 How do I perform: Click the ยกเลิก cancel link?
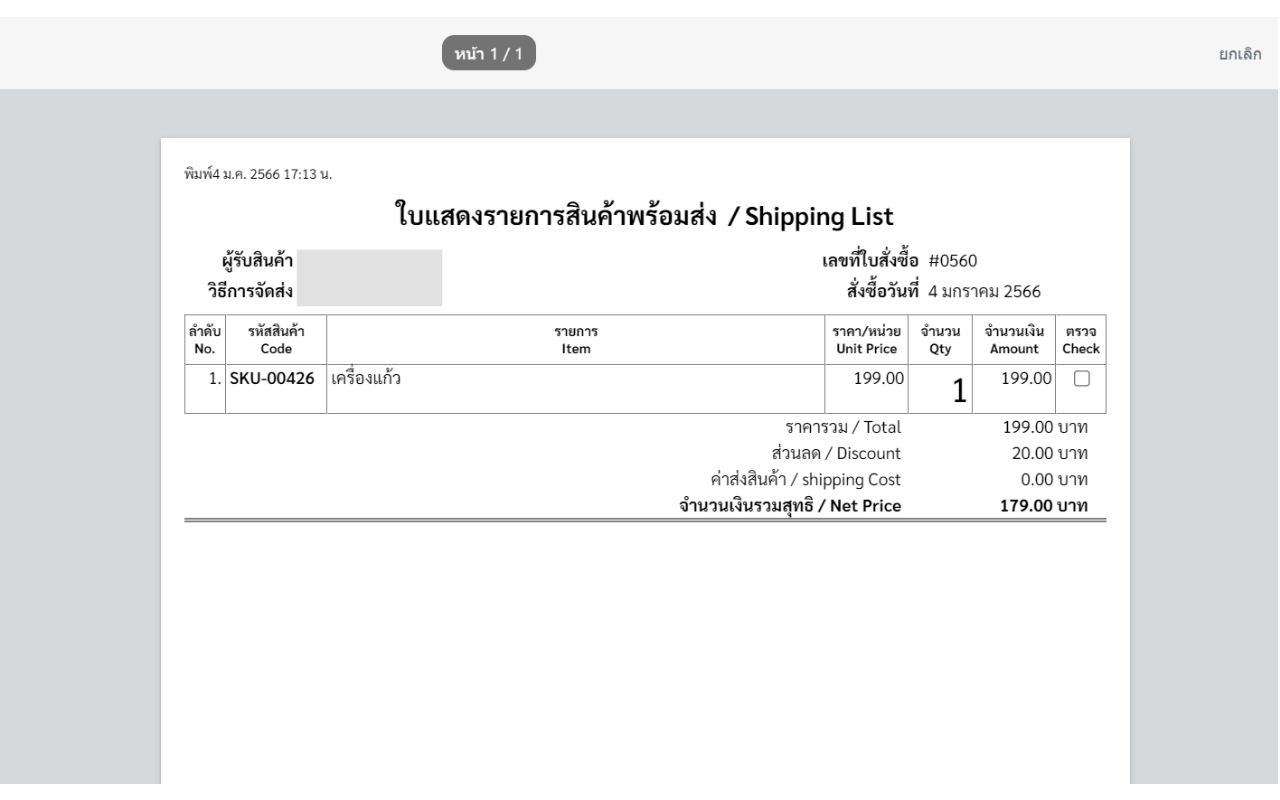1239,54
